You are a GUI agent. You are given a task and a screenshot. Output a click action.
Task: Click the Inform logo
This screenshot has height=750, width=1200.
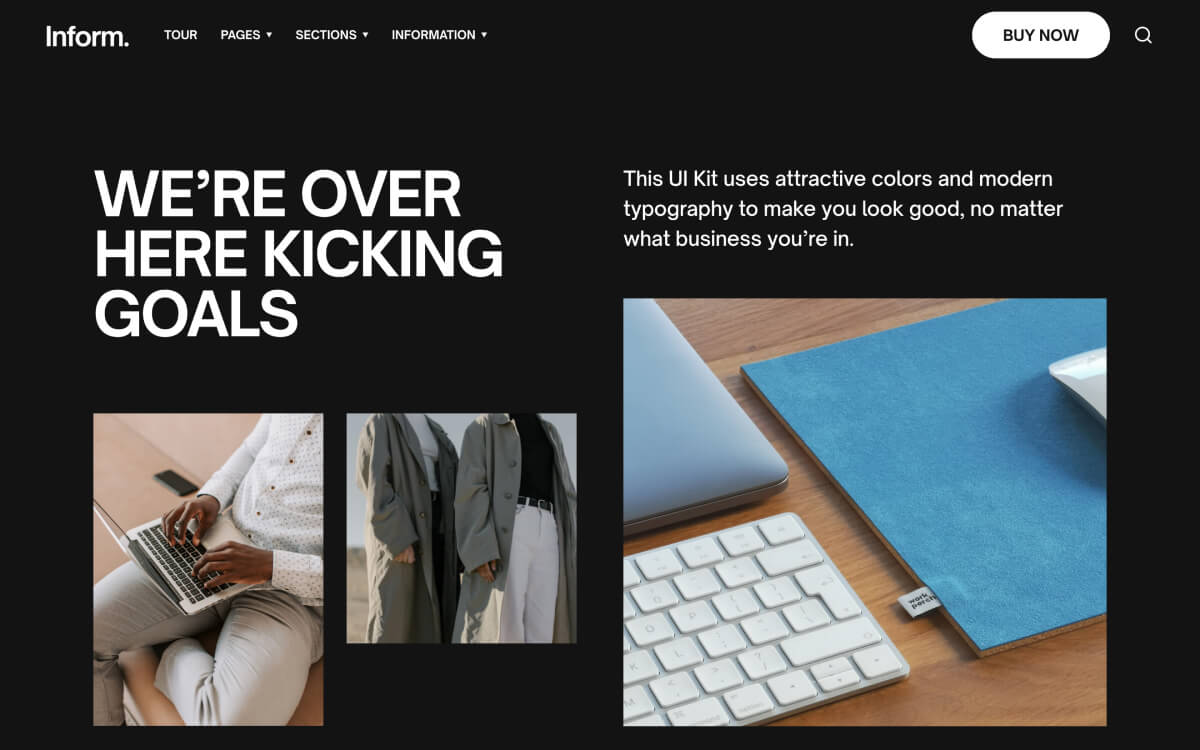87,36
